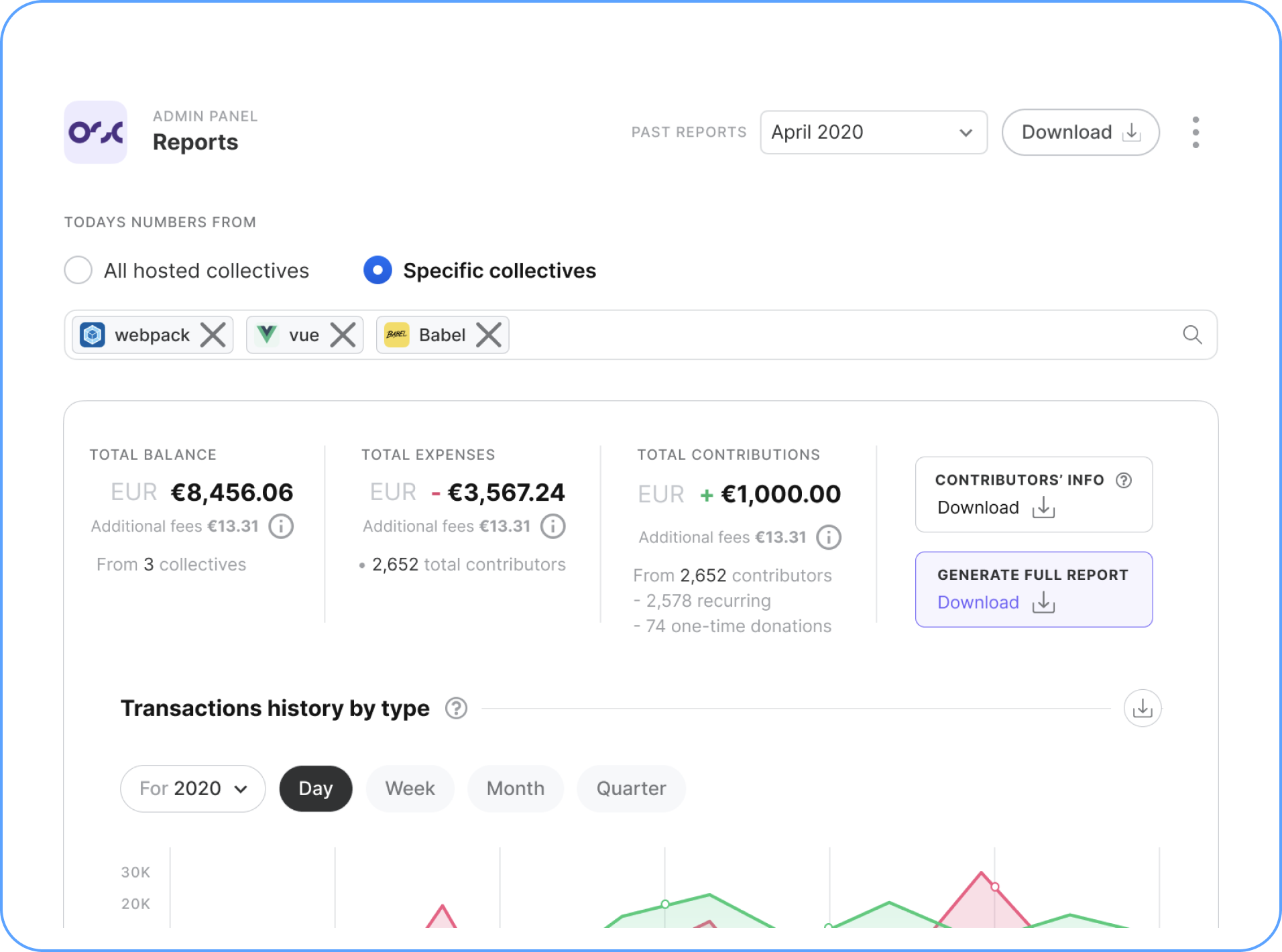Open the April 2020 past reports dropdown

coord(872,132)
